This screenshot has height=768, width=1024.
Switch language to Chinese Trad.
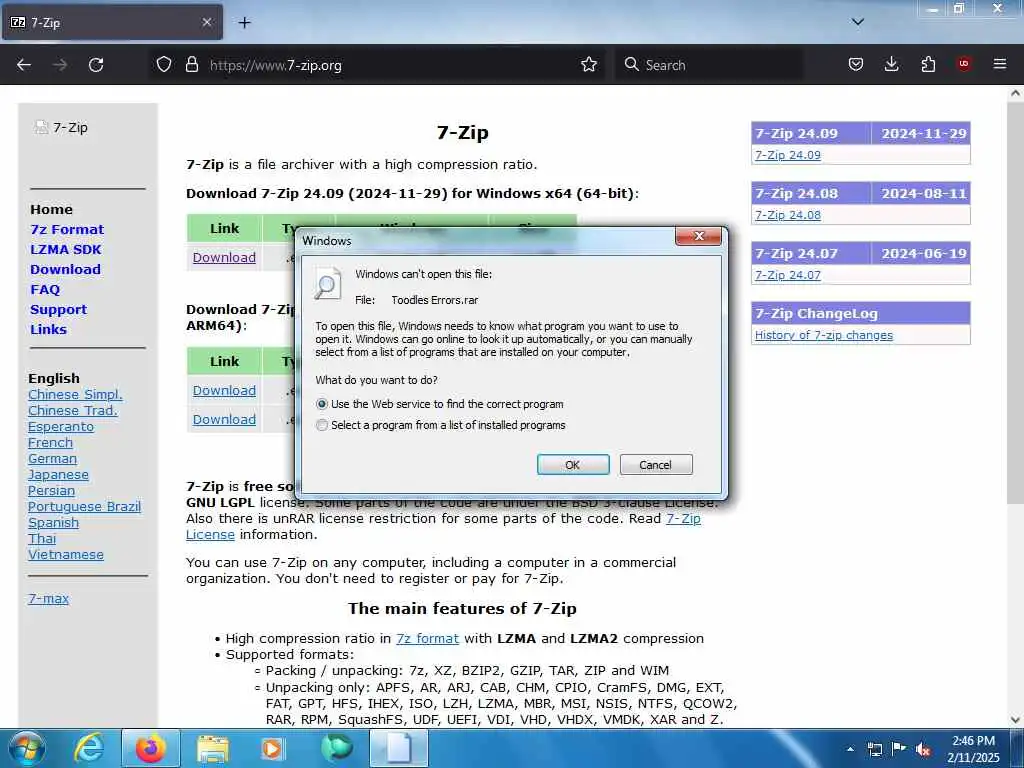[x=72, y=411]
